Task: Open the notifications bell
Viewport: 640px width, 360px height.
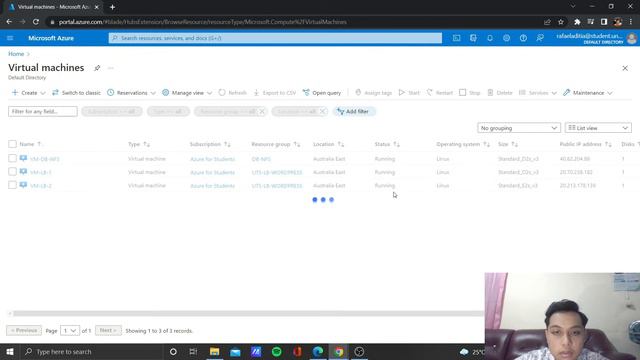Action: point(490,38)
